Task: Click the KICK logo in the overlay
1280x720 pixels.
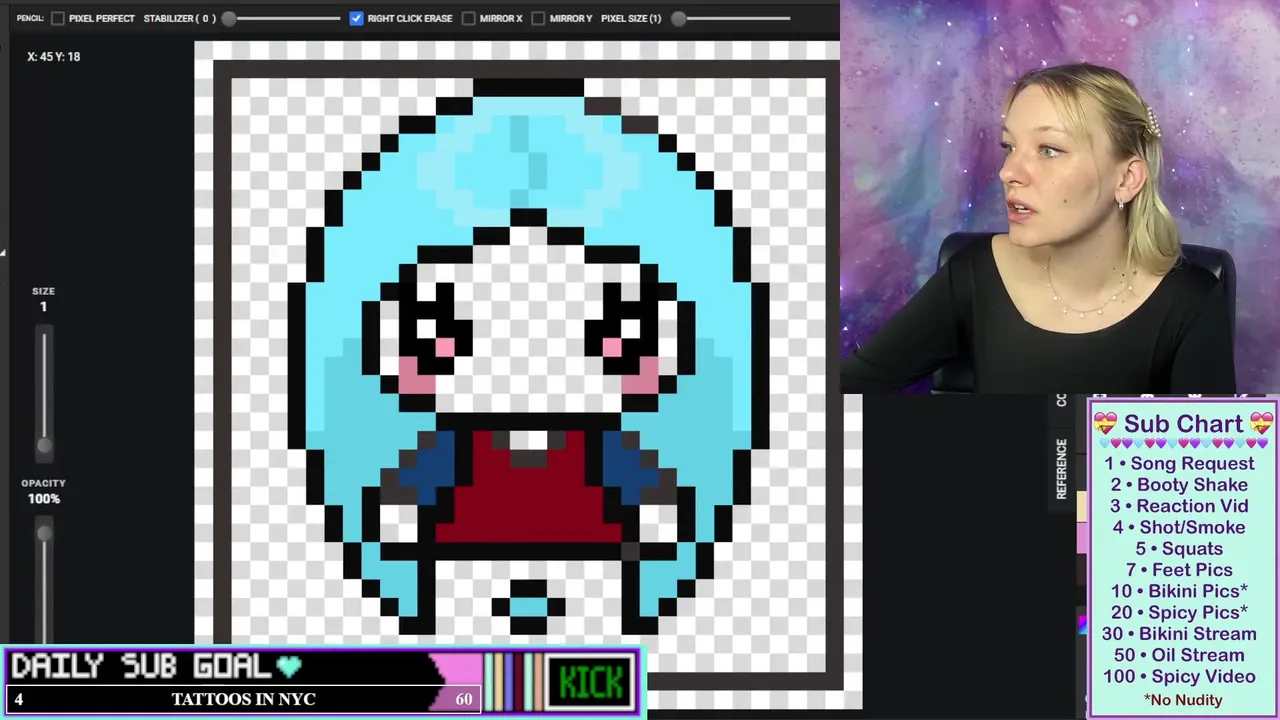Action: tap(591, 682)
